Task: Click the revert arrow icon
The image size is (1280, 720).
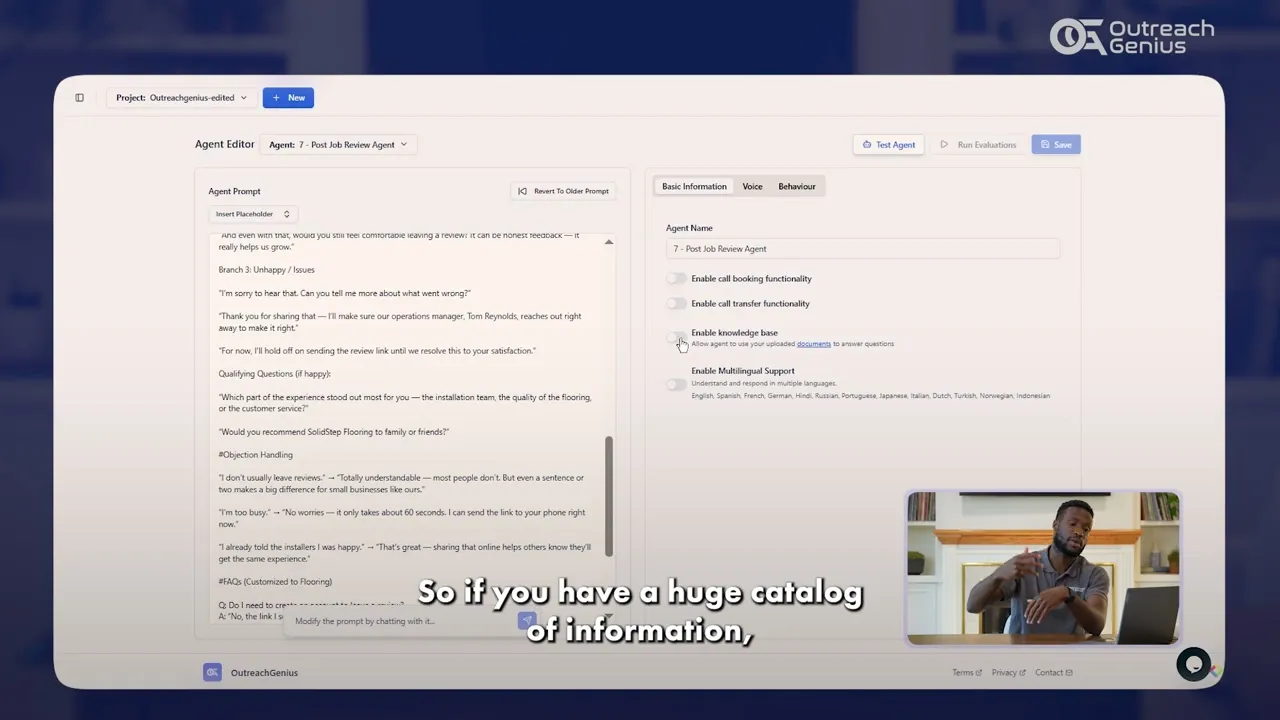Action: [522, 191]
